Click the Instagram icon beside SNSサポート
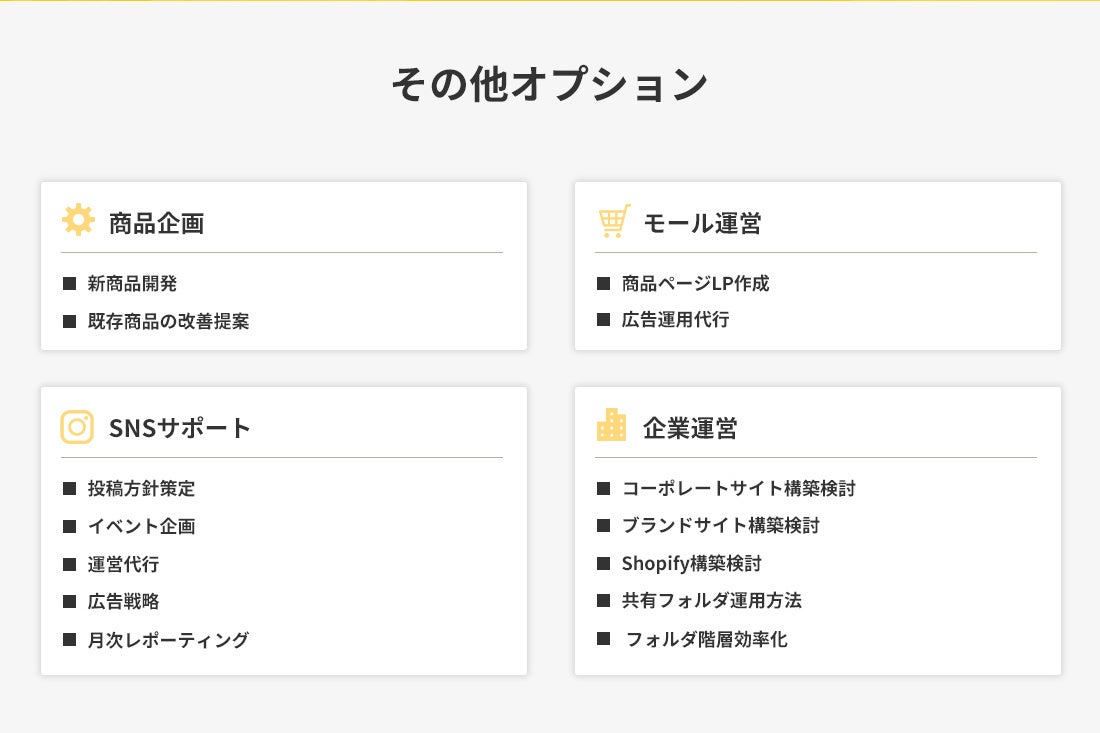The height and width of the screenshot is (733, 1100). pos(77,427)
